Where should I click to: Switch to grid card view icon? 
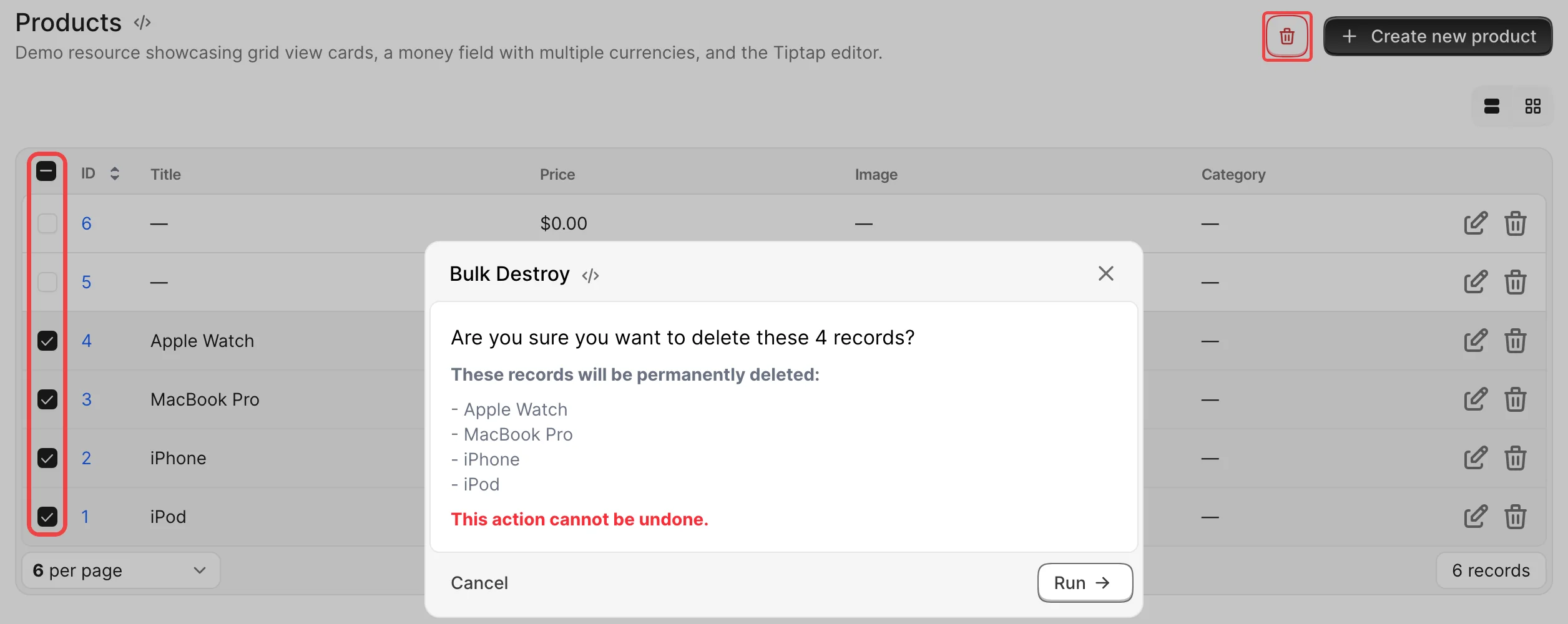1532,106
